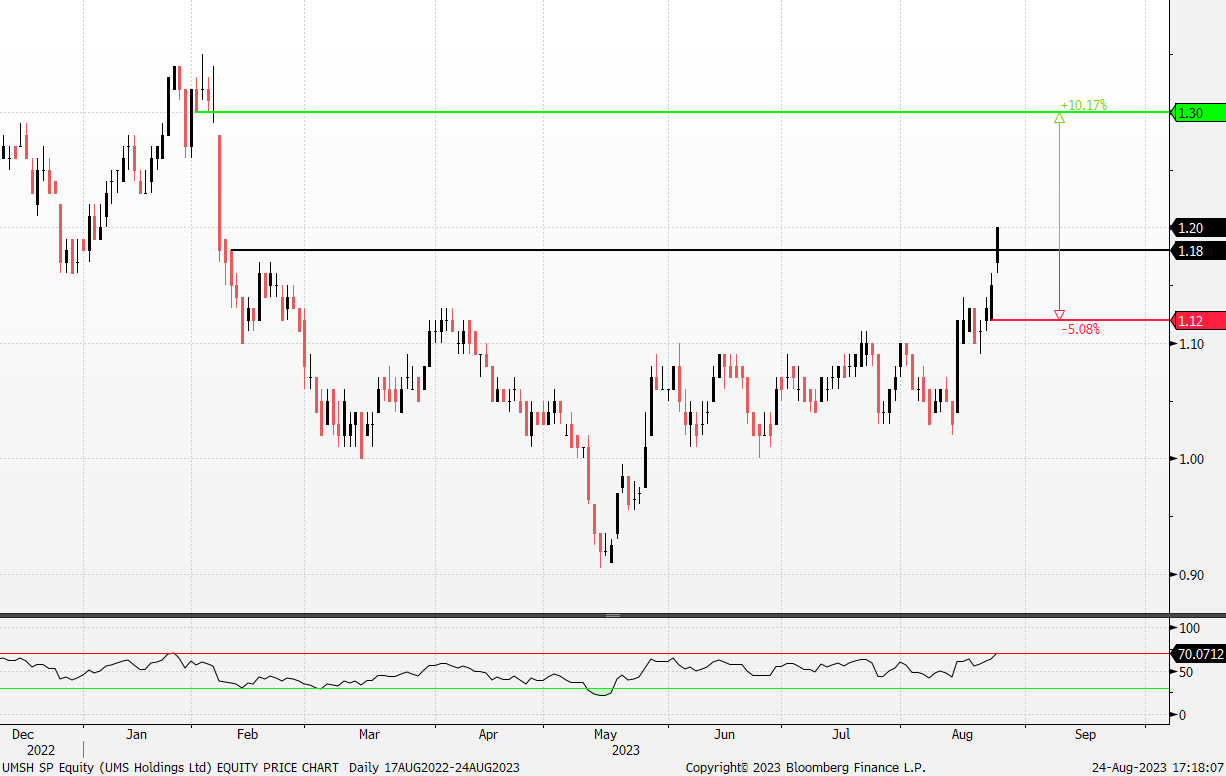Click the 24-Aug-2023 17:18:07 timestamp
Viewport: 1226px width, 776px height.
[x=1158, y=767]
